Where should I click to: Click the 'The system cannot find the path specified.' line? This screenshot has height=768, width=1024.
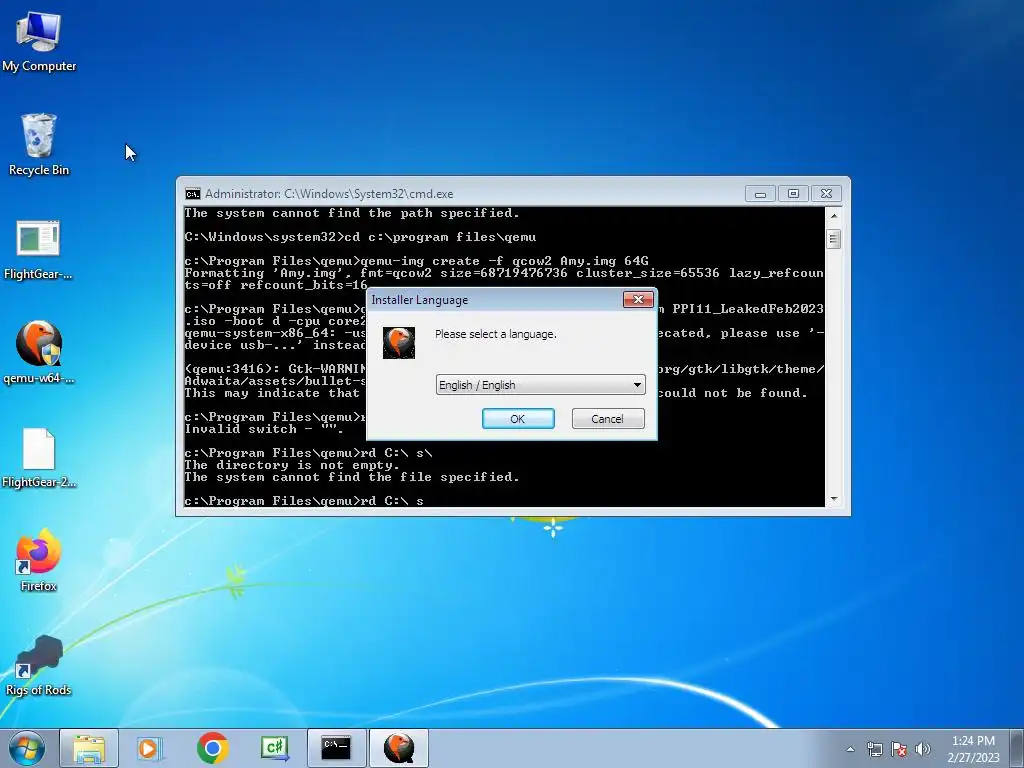[x=352, y=213]
